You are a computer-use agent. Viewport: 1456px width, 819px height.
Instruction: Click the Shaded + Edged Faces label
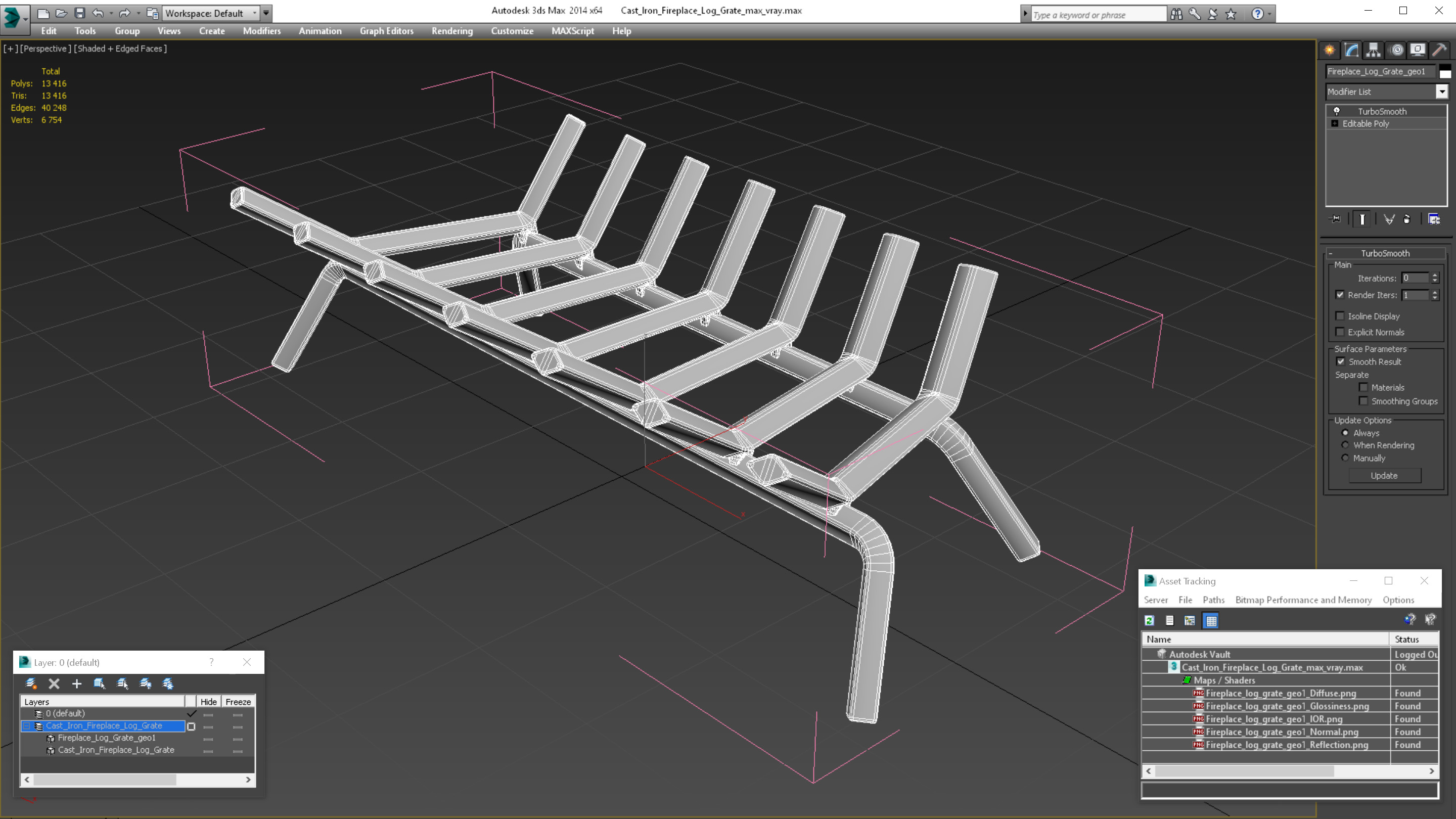click(x=120, y=49)
